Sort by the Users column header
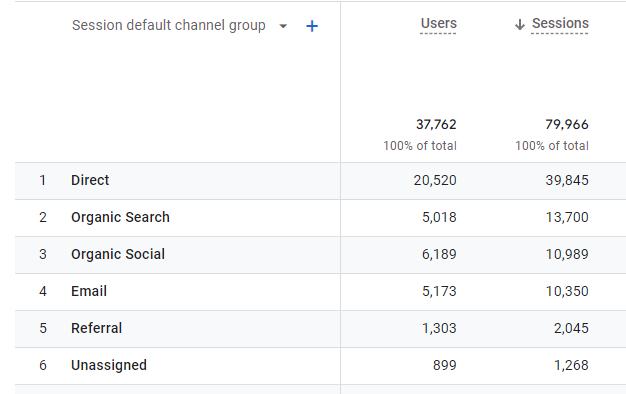The height and width of the screenshot is (394, 626). [x=438, y=24]
